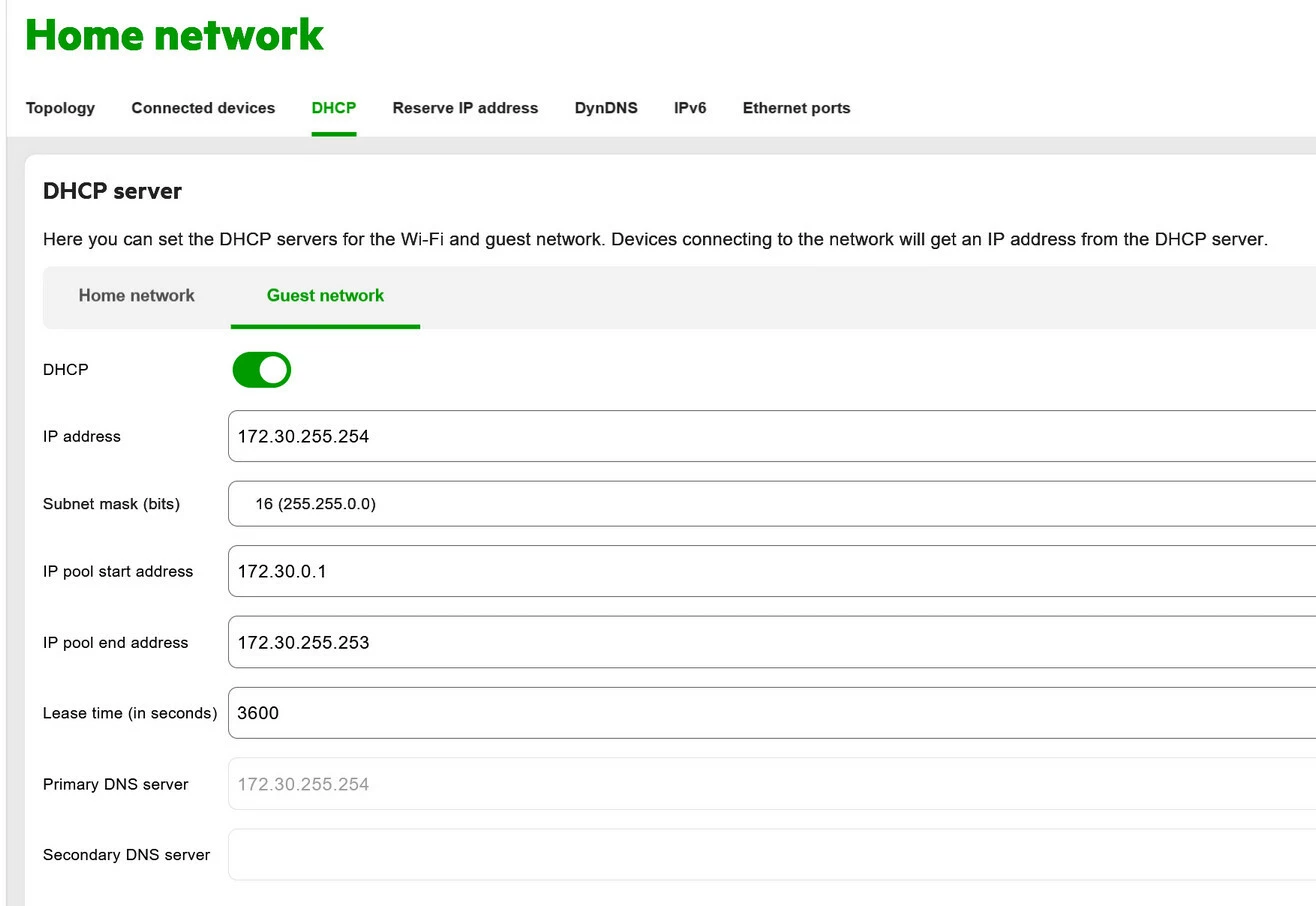
Task: Select the DHCP tab in the top navigation
Action: click(334, 108)
